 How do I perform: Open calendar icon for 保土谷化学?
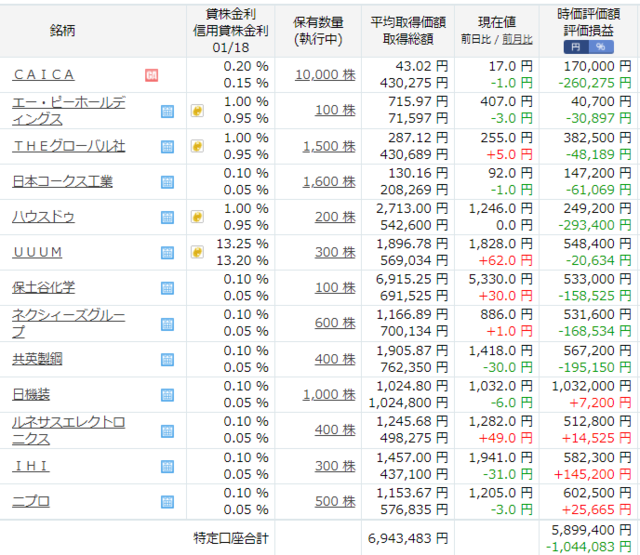pyautogui.click(x=167, y=288)
